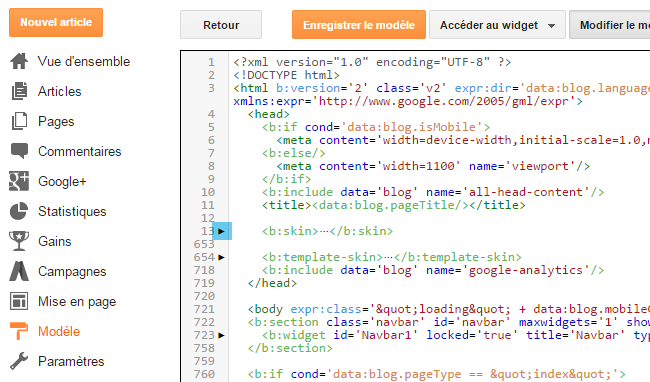650x382 pixels.
Task: Select Google+ in the sidebar
Action: click(x=62, y=181)
